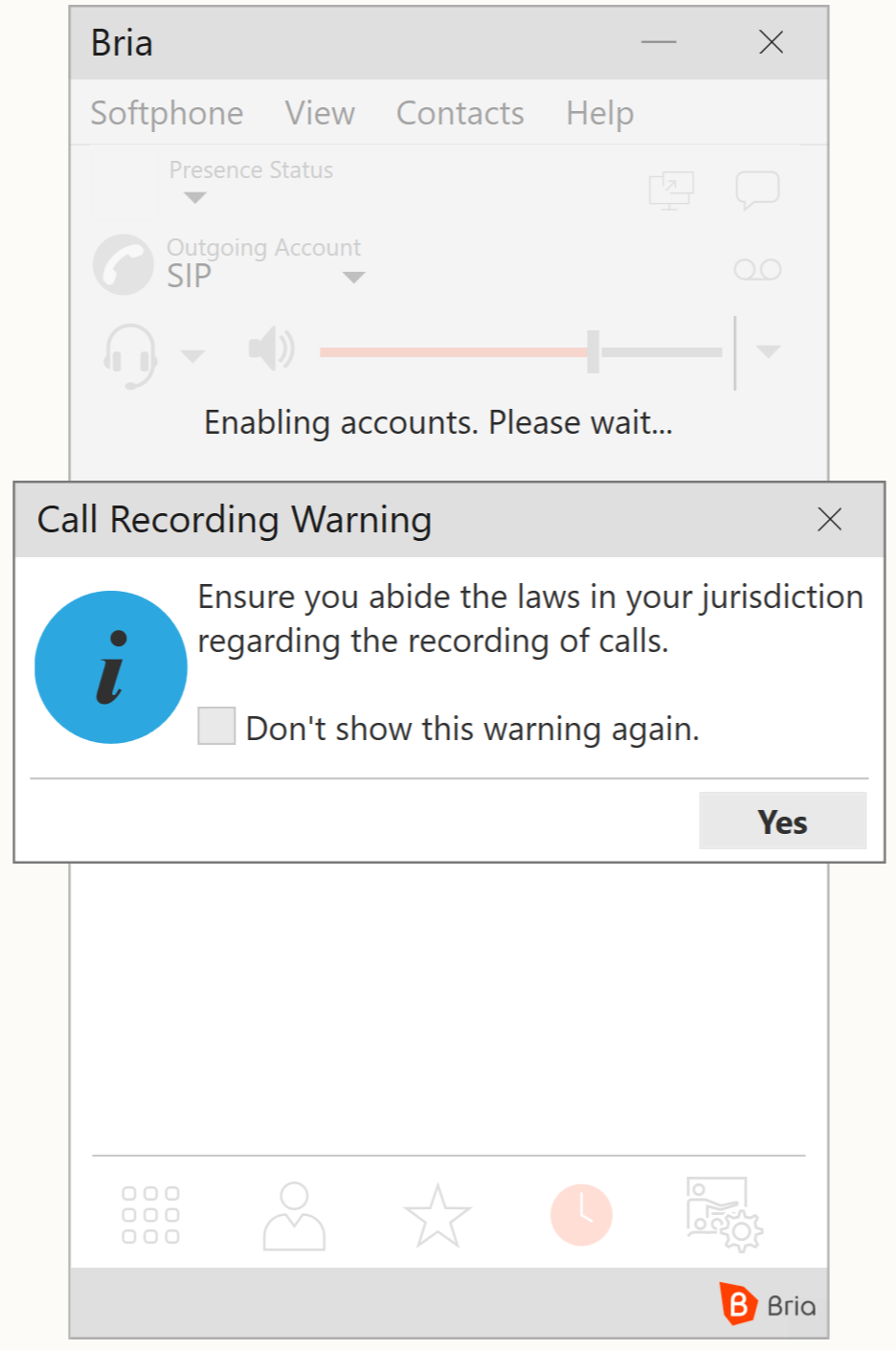Open the headset device dropdown arrow
The image size is (896, 1350).
193,356
